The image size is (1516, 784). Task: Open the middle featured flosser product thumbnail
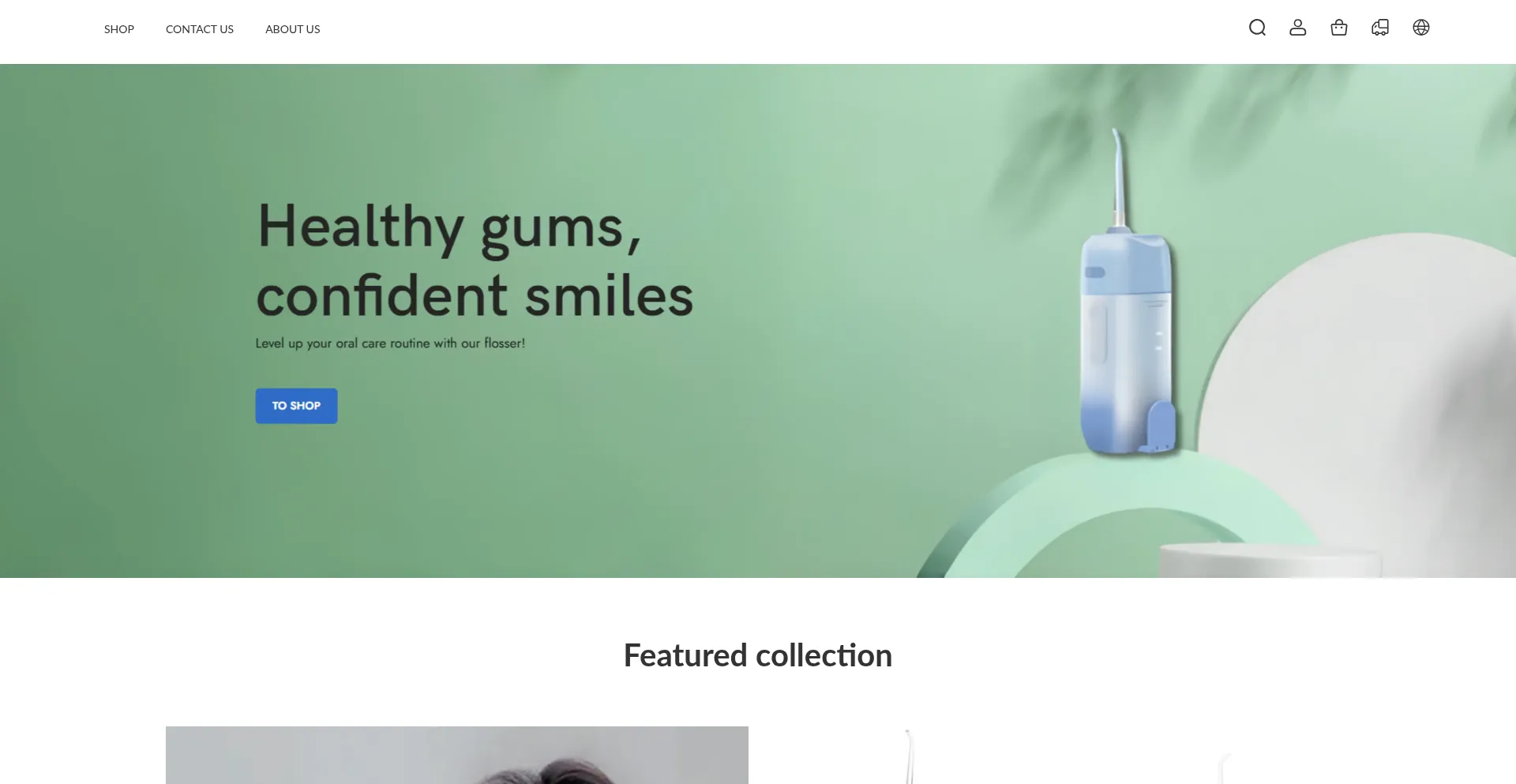910,756
